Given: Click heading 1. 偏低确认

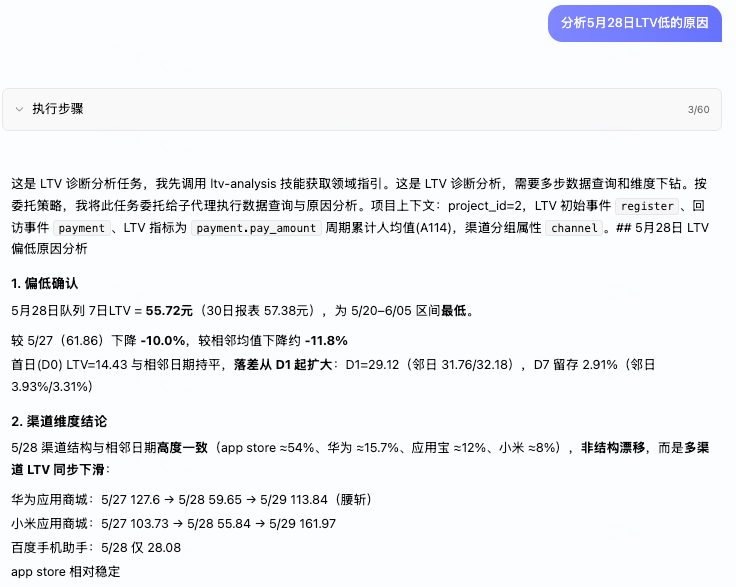Looking at the screenshot, I should point(45,283).
